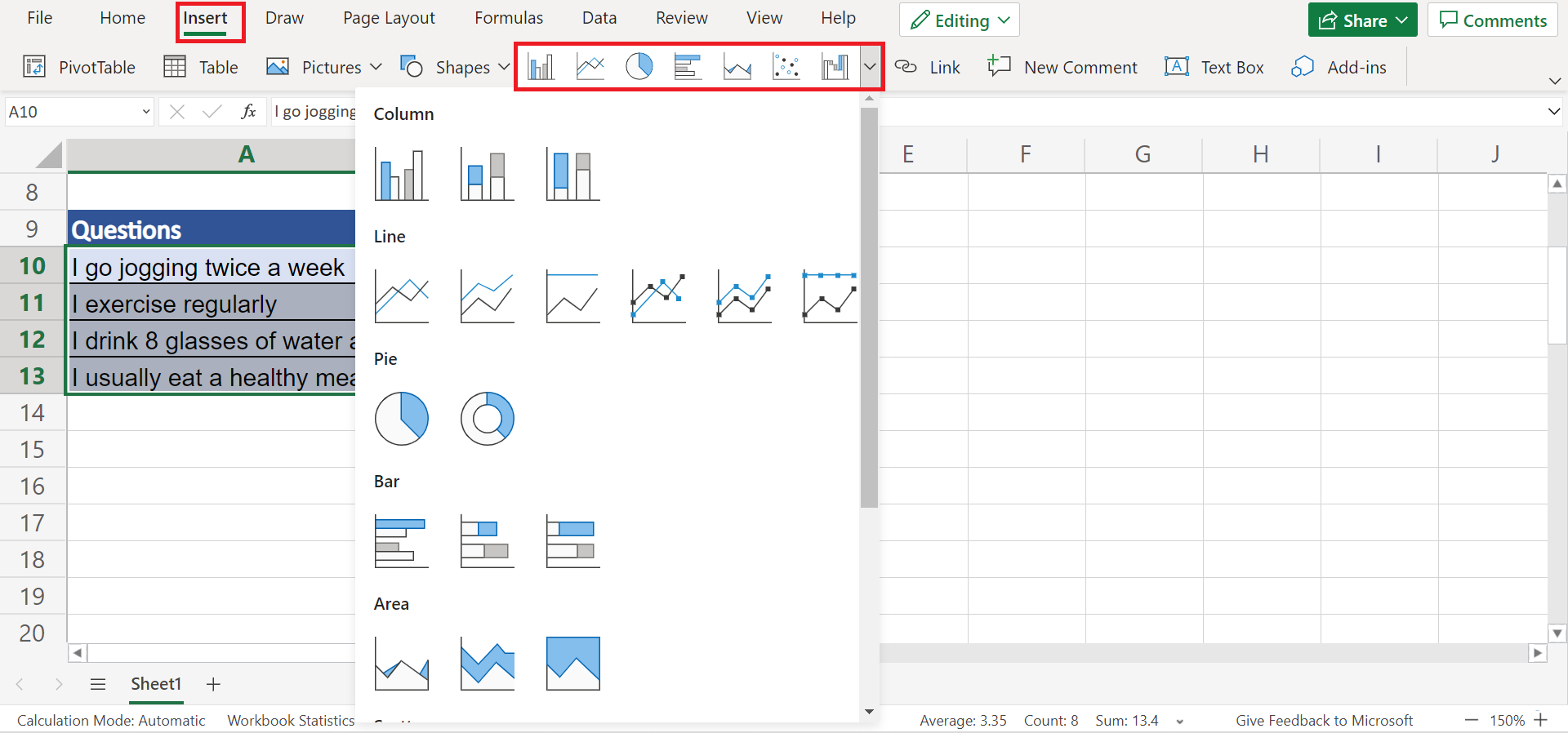Viewport: 1568px width, 733px height.
Task: Zoom in with the plus button
Action: click(x=1541, y=720)
